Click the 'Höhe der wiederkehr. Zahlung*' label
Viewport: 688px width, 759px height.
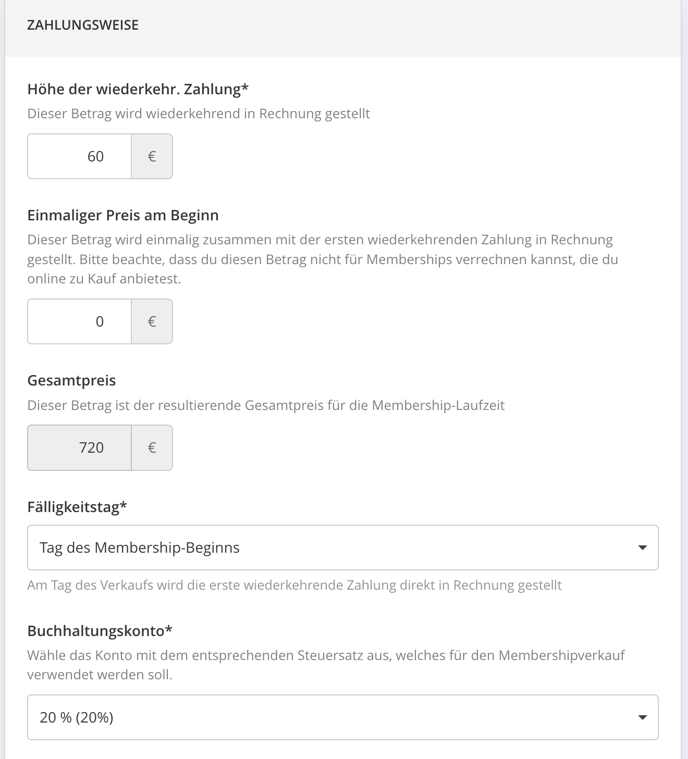pyautogui.click(x=138, y=89)
